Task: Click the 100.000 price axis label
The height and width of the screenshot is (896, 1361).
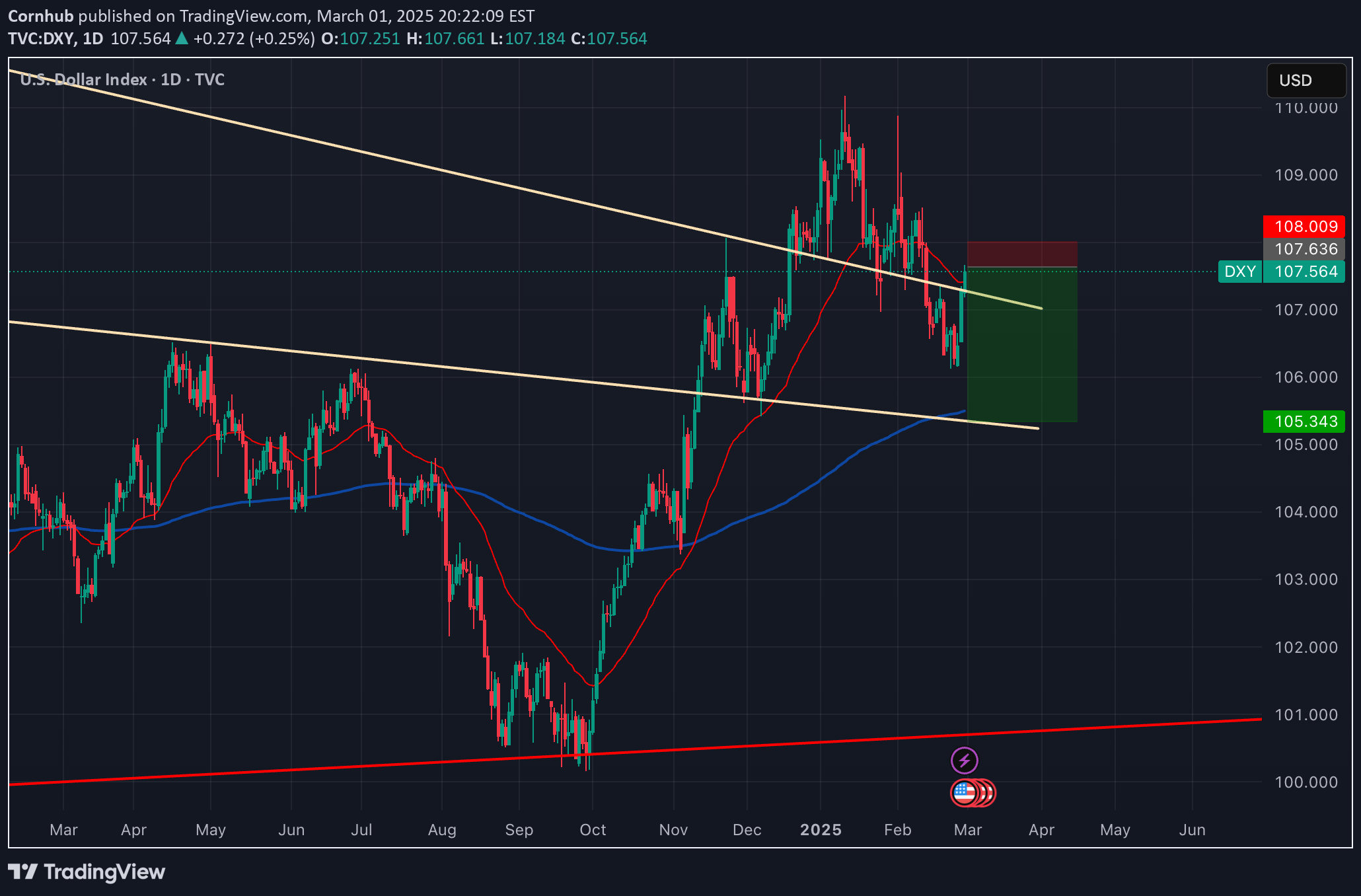Action: click(1306, 782)
